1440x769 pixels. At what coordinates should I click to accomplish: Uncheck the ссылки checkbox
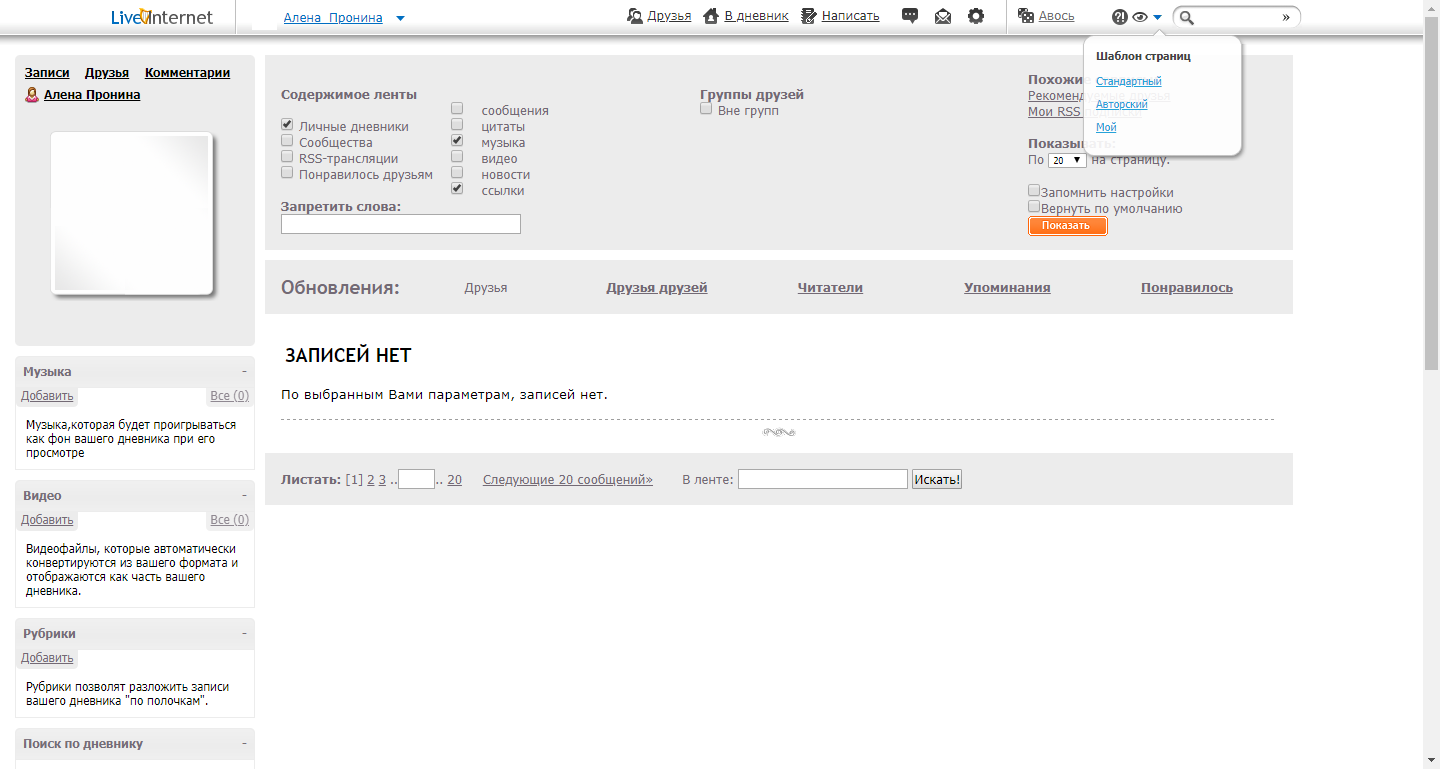(x=457, y=188)
